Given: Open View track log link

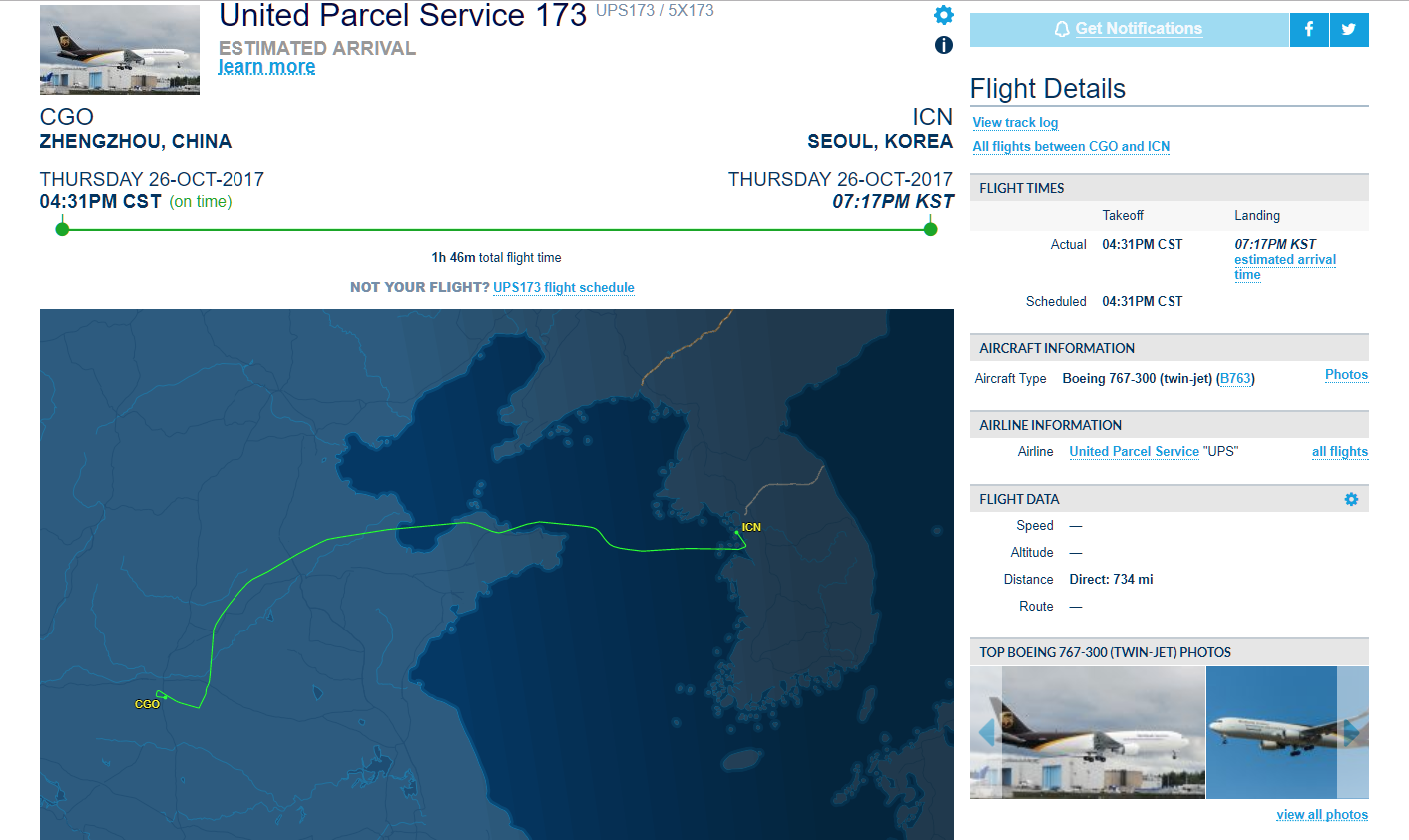Looking at the screenshot, I should pos(1015,122).
